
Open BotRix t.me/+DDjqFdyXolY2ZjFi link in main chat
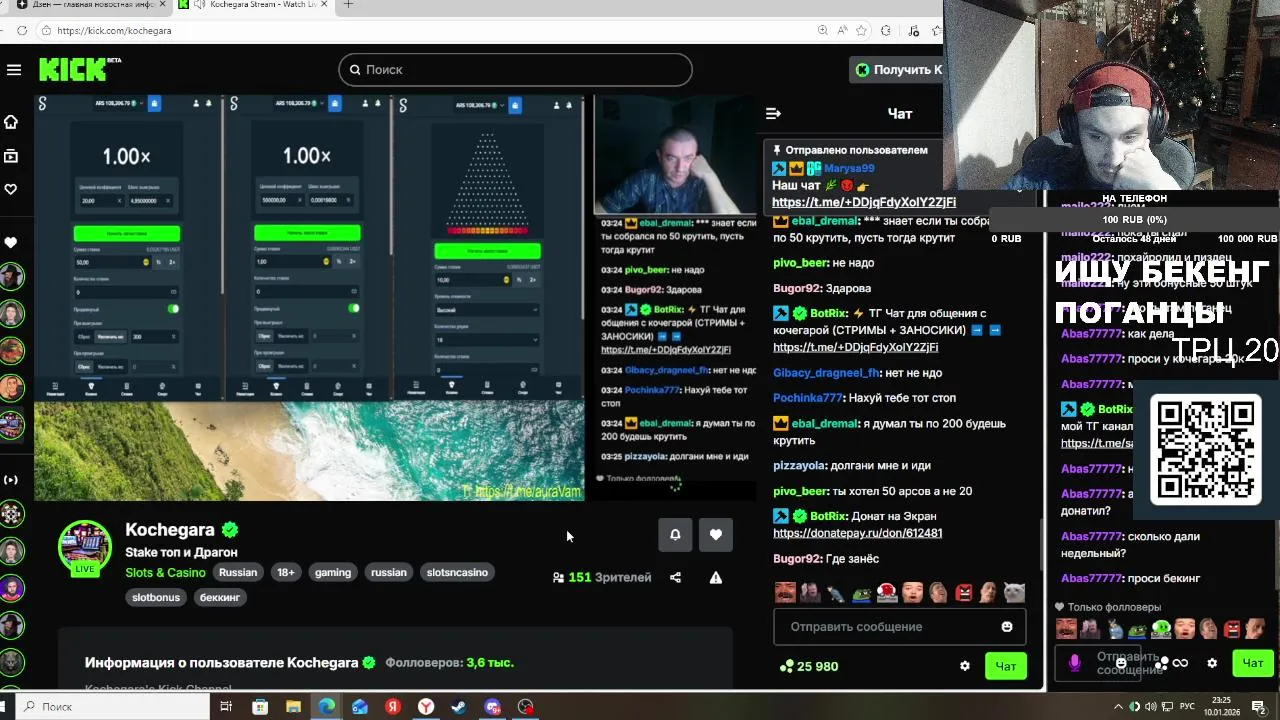[856, 347]
